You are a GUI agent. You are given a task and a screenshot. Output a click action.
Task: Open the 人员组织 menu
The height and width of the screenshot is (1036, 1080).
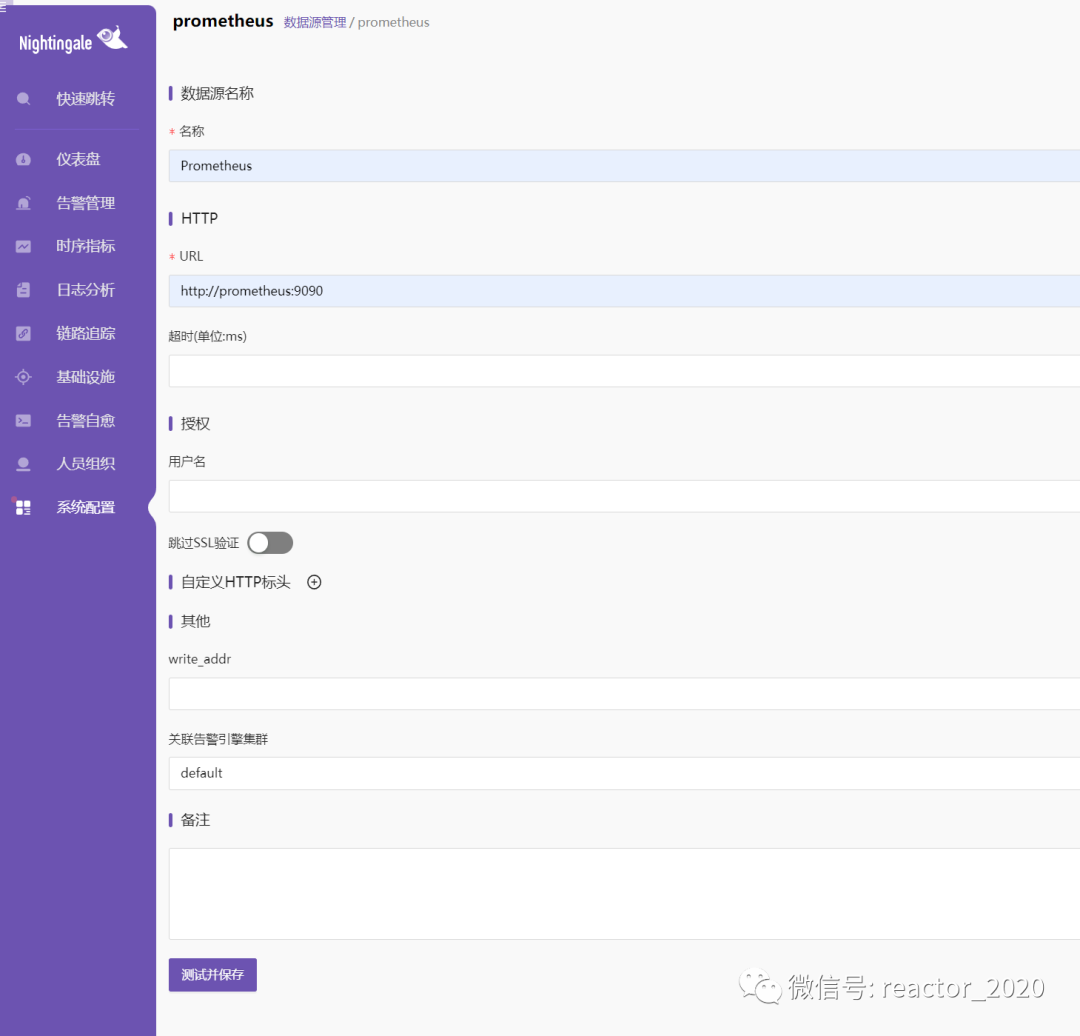[85, 464]
